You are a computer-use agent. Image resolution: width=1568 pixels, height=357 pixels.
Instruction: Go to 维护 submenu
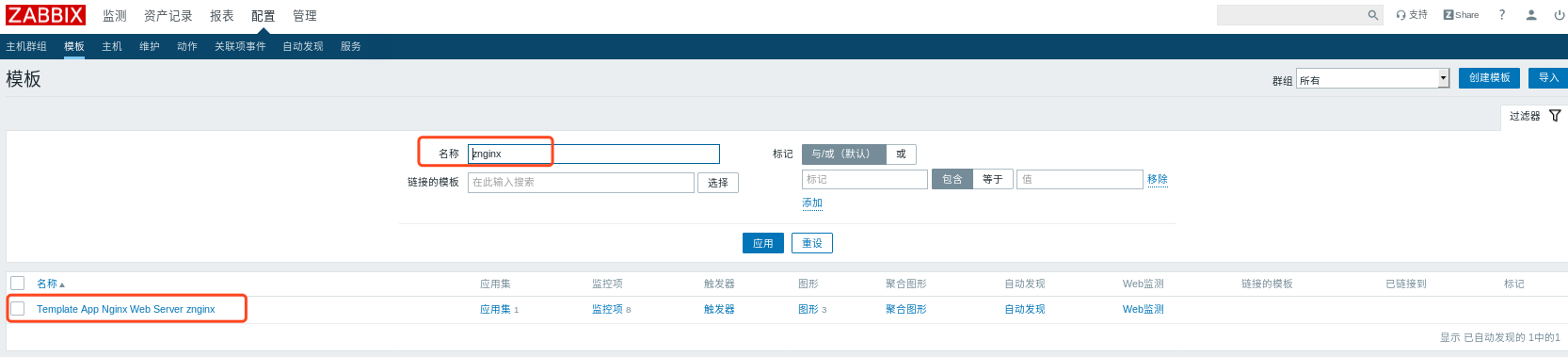pyautogui.click(x=150, y=46)
